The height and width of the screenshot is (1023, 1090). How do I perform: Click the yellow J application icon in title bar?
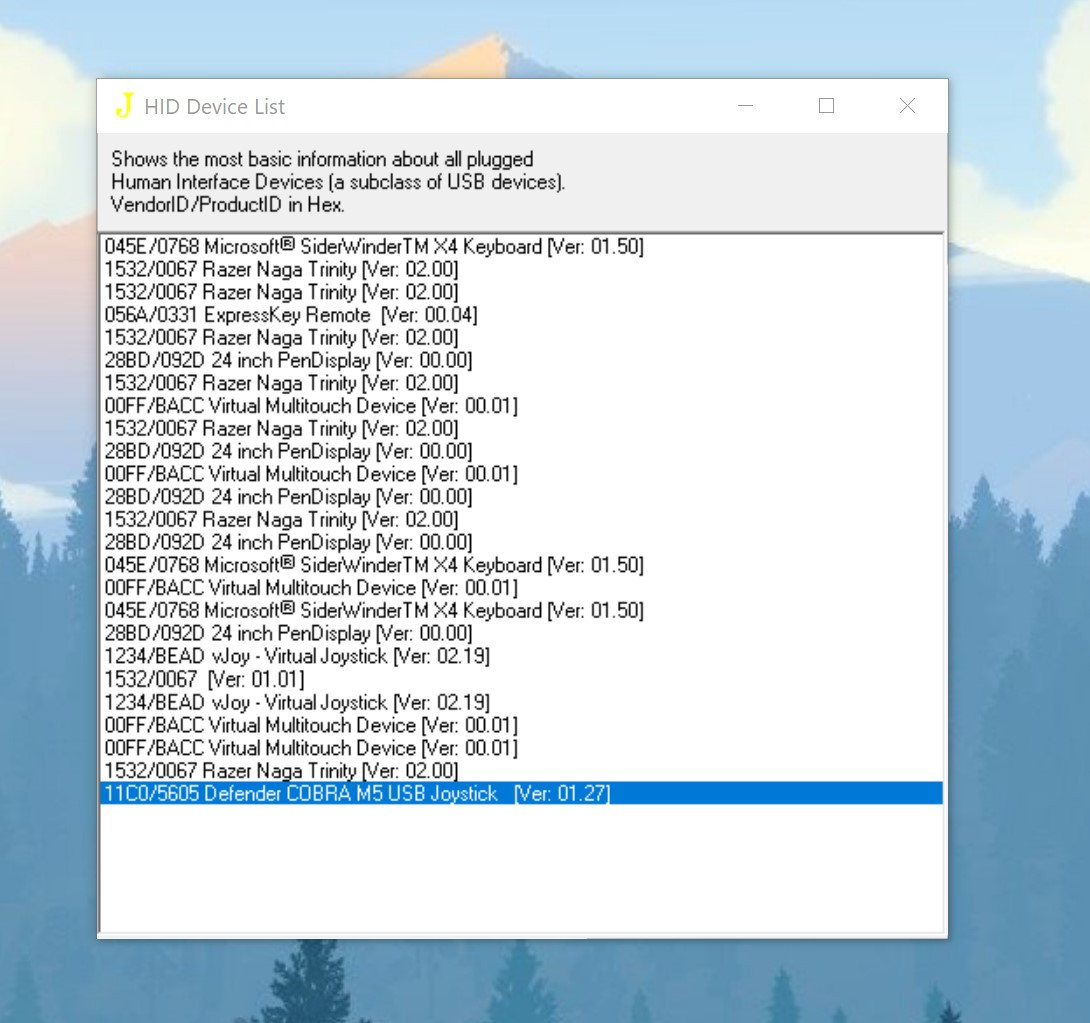pyautogui.click(x=124, y=106)
